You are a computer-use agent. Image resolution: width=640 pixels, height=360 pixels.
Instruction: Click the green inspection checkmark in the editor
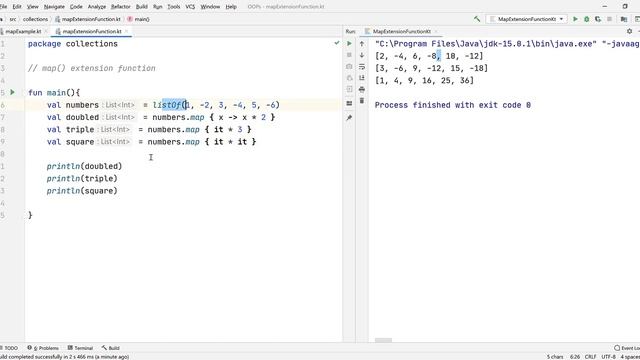337,42
